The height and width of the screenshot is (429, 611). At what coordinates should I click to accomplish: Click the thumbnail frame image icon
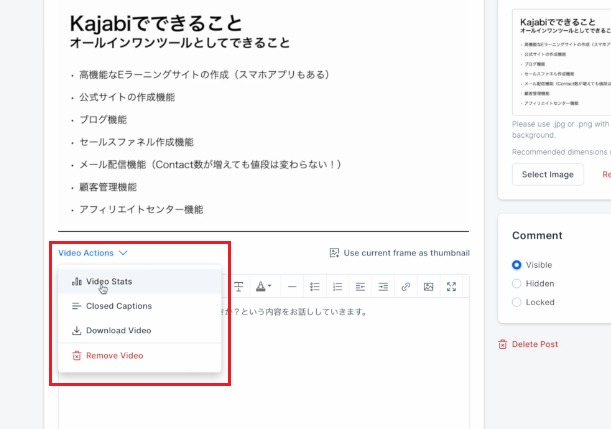(x=334, y=253)
